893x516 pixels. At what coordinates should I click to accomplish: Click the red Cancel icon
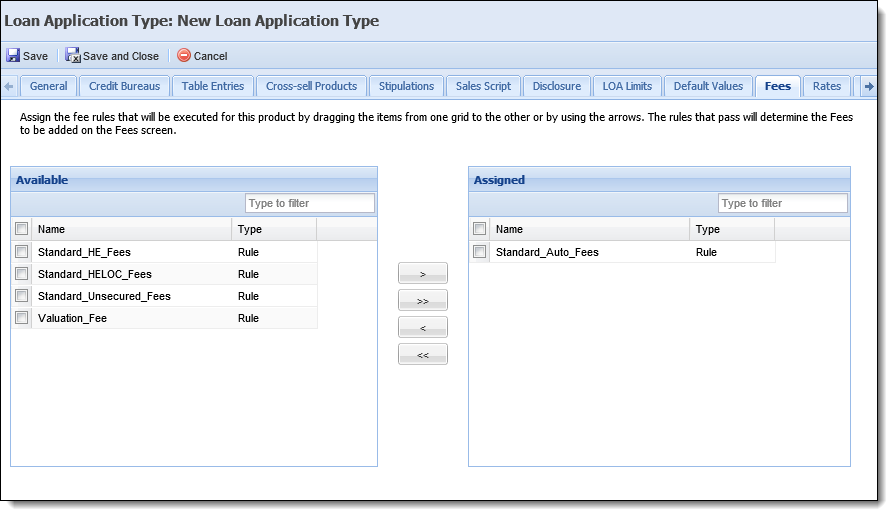(184, 55)
